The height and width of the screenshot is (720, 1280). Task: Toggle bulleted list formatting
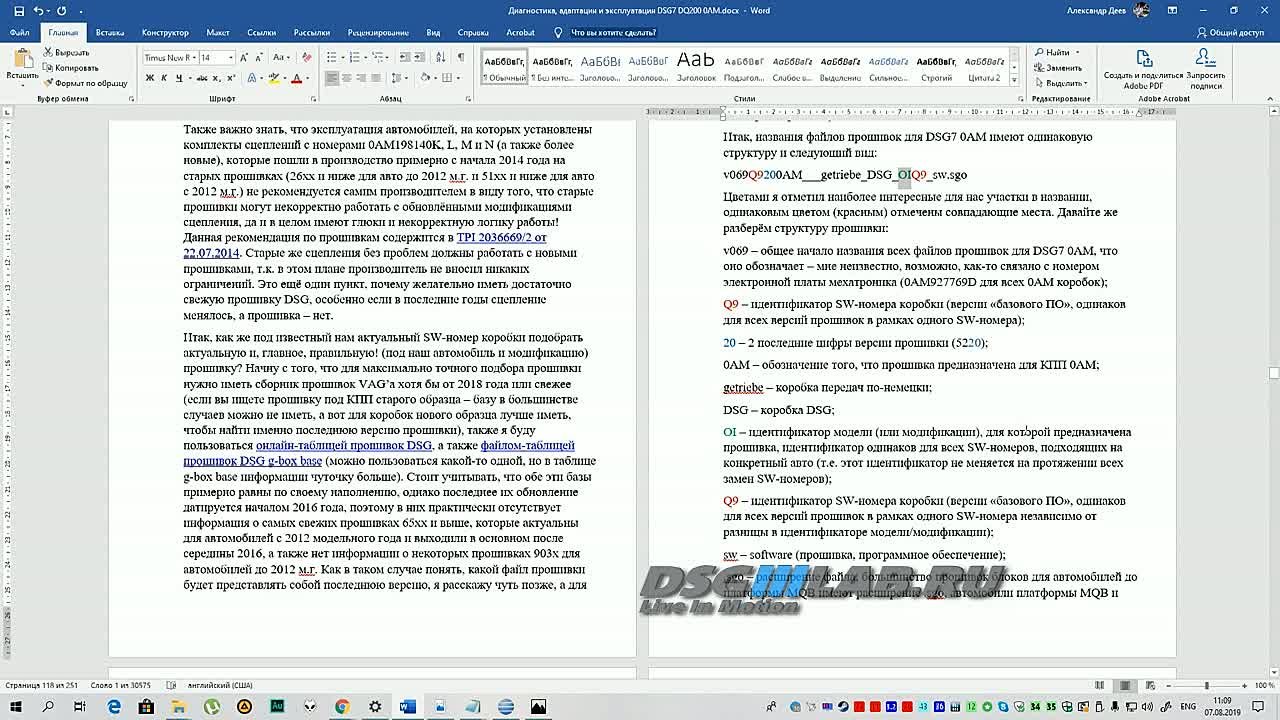(333, 57)
